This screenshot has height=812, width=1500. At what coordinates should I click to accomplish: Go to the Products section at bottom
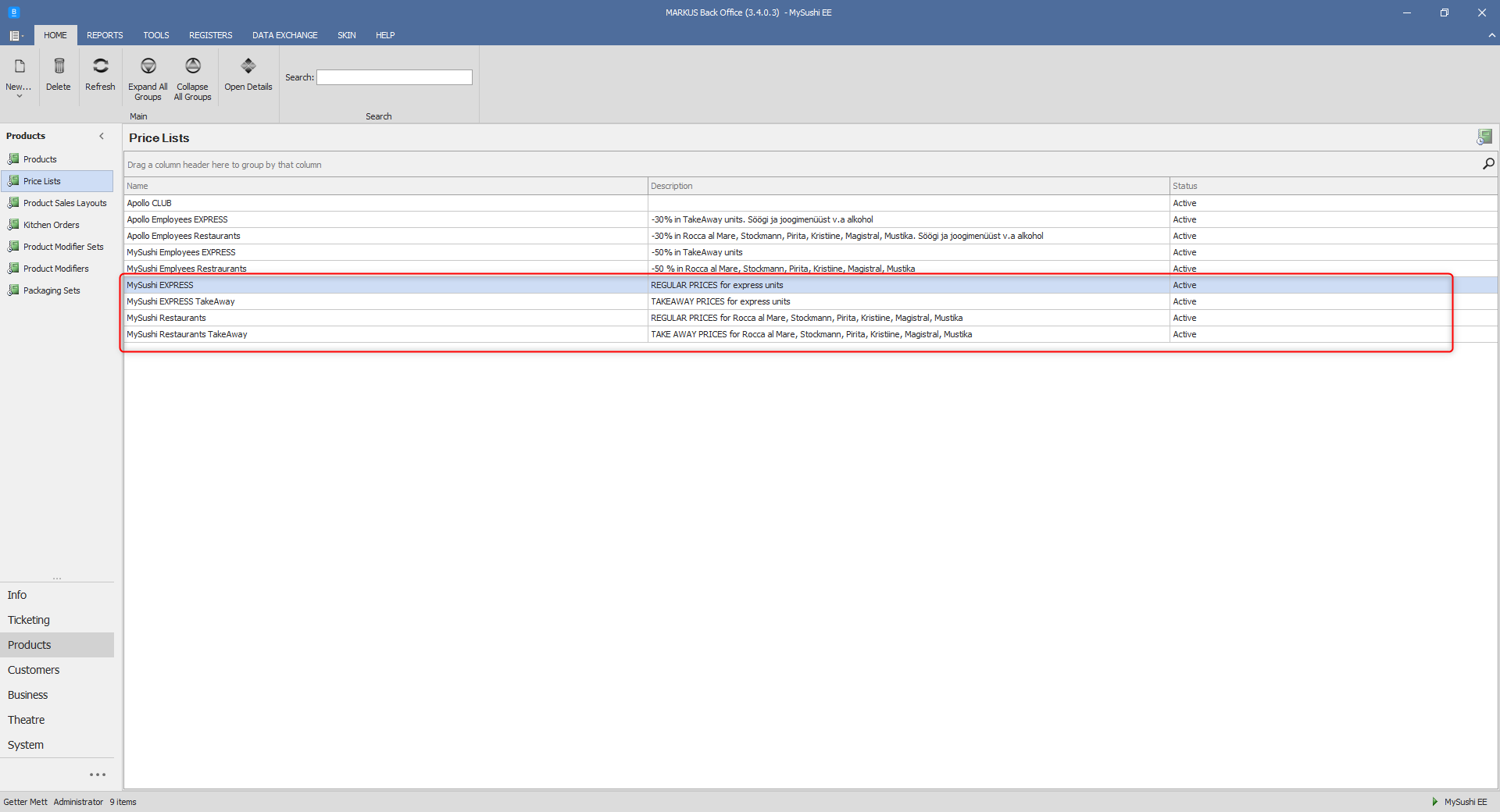(x=57, y=645)
